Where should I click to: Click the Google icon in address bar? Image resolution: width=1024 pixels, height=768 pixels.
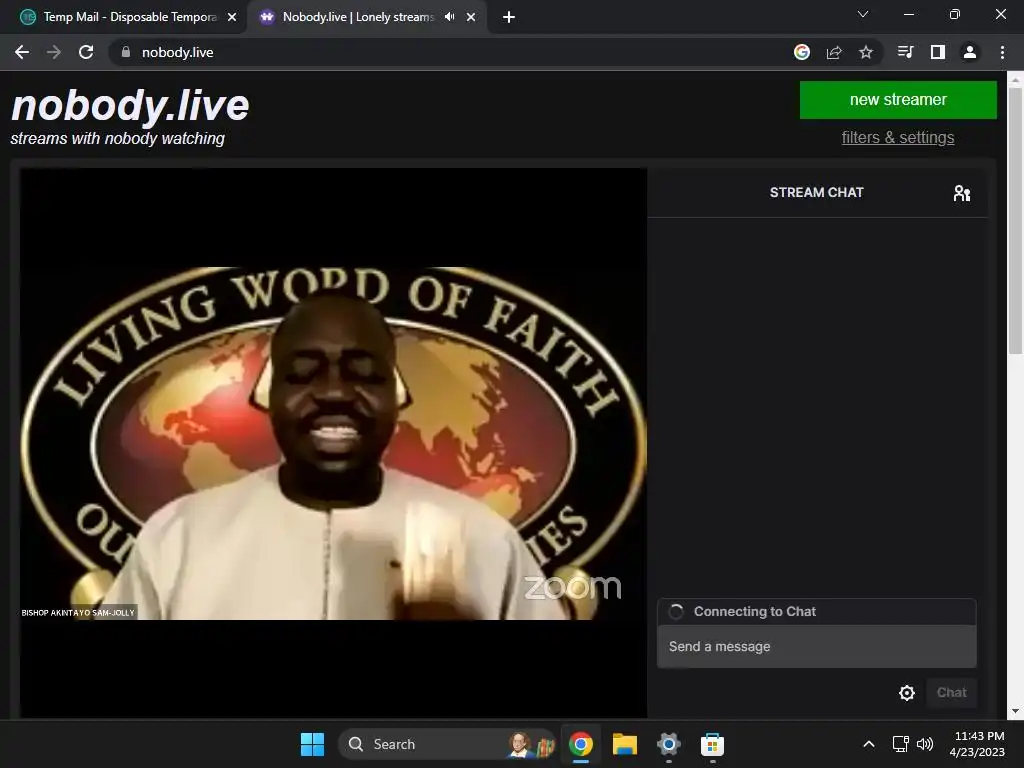802,52
